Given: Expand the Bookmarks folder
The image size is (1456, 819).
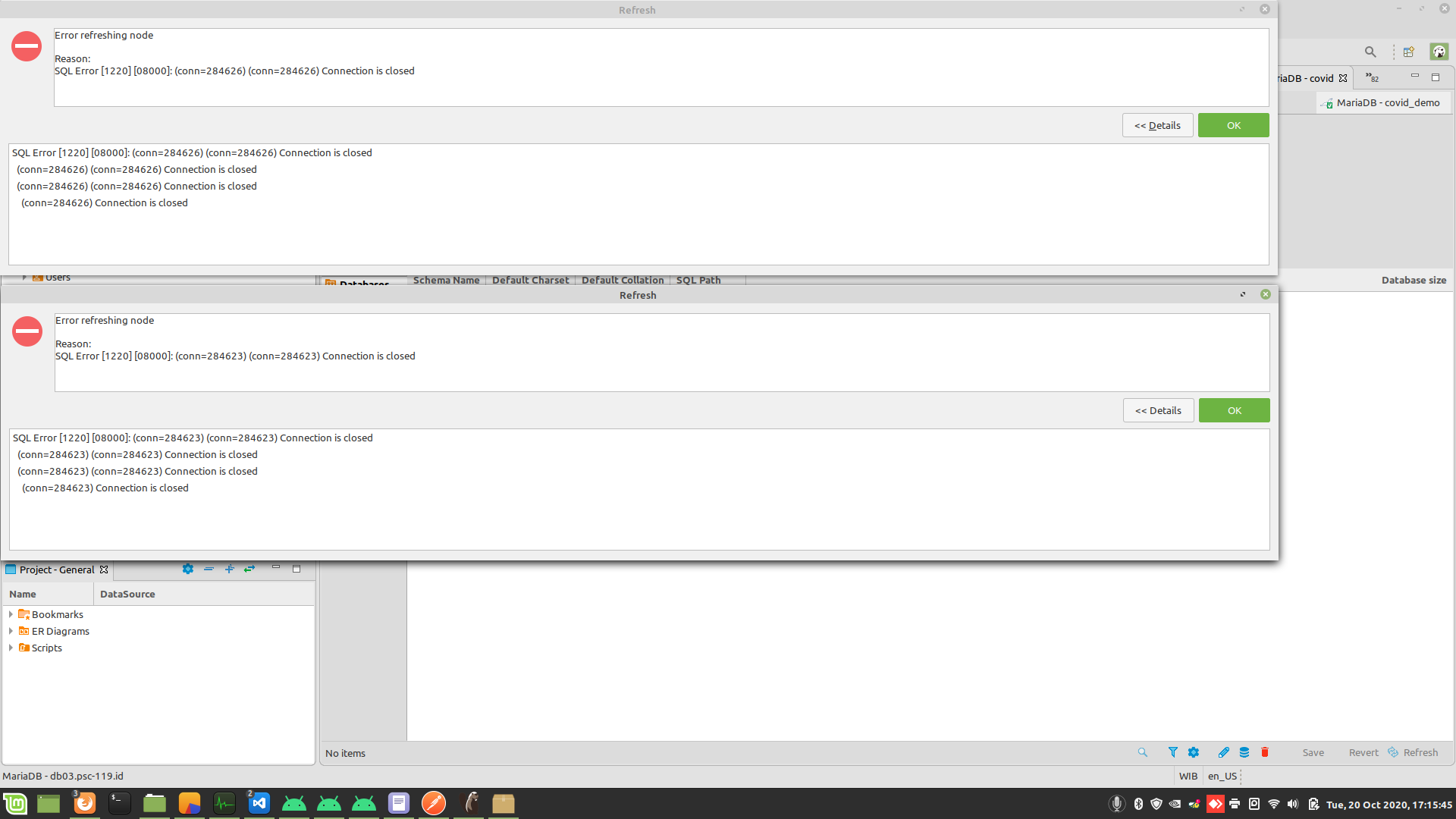Looking at the screenshot, I should (11, 614).
